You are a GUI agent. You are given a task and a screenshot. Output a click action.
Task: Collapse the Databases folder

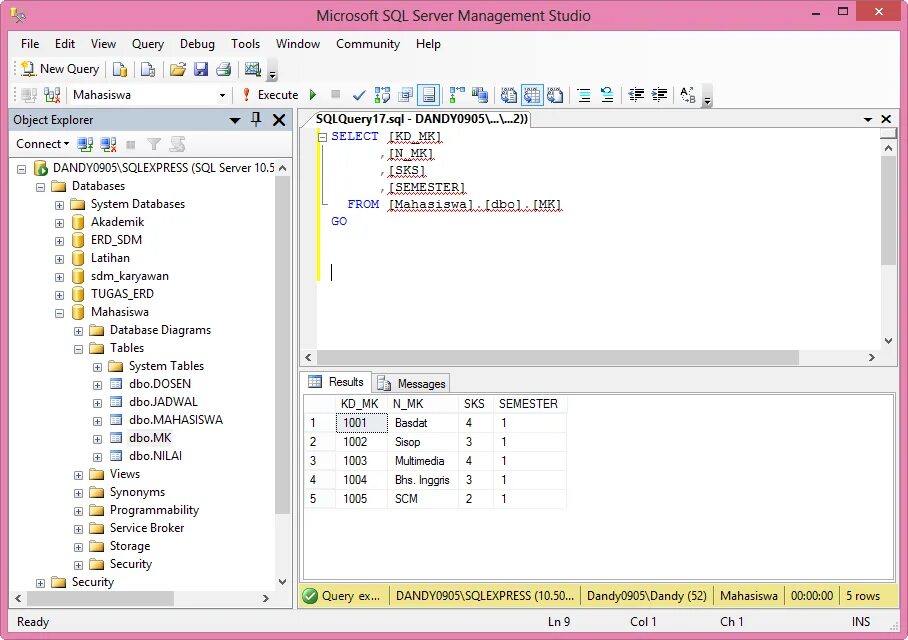[41, 187]
